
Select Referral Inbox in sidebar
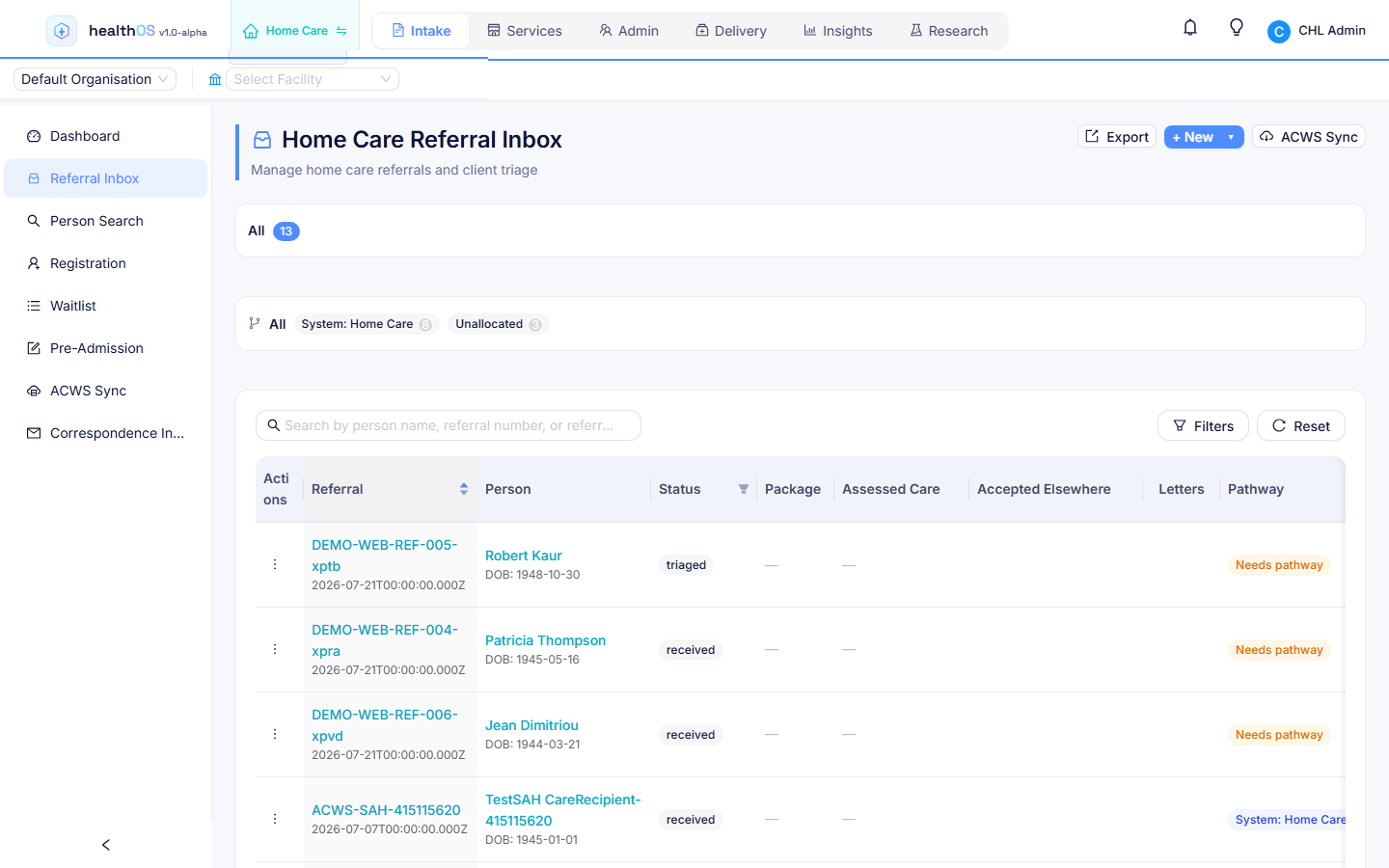click(x=106, y=178)
